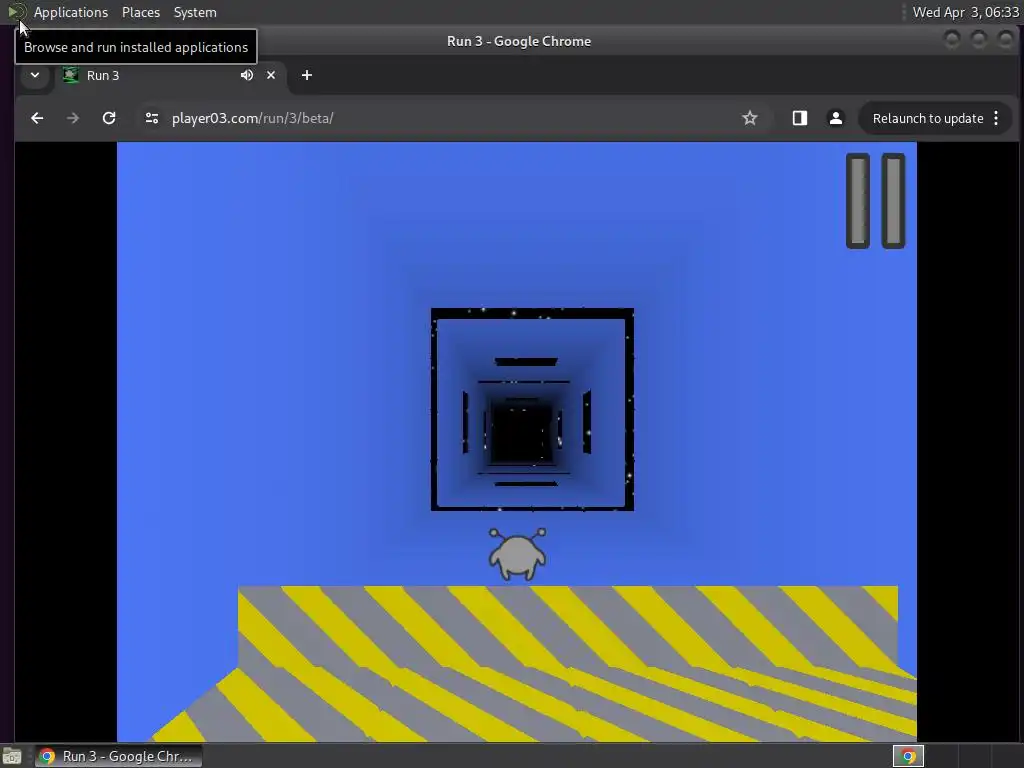Click the Run 3 tab favicon
The height and width of the screenshot is (768, 1024).
point(71,75)
